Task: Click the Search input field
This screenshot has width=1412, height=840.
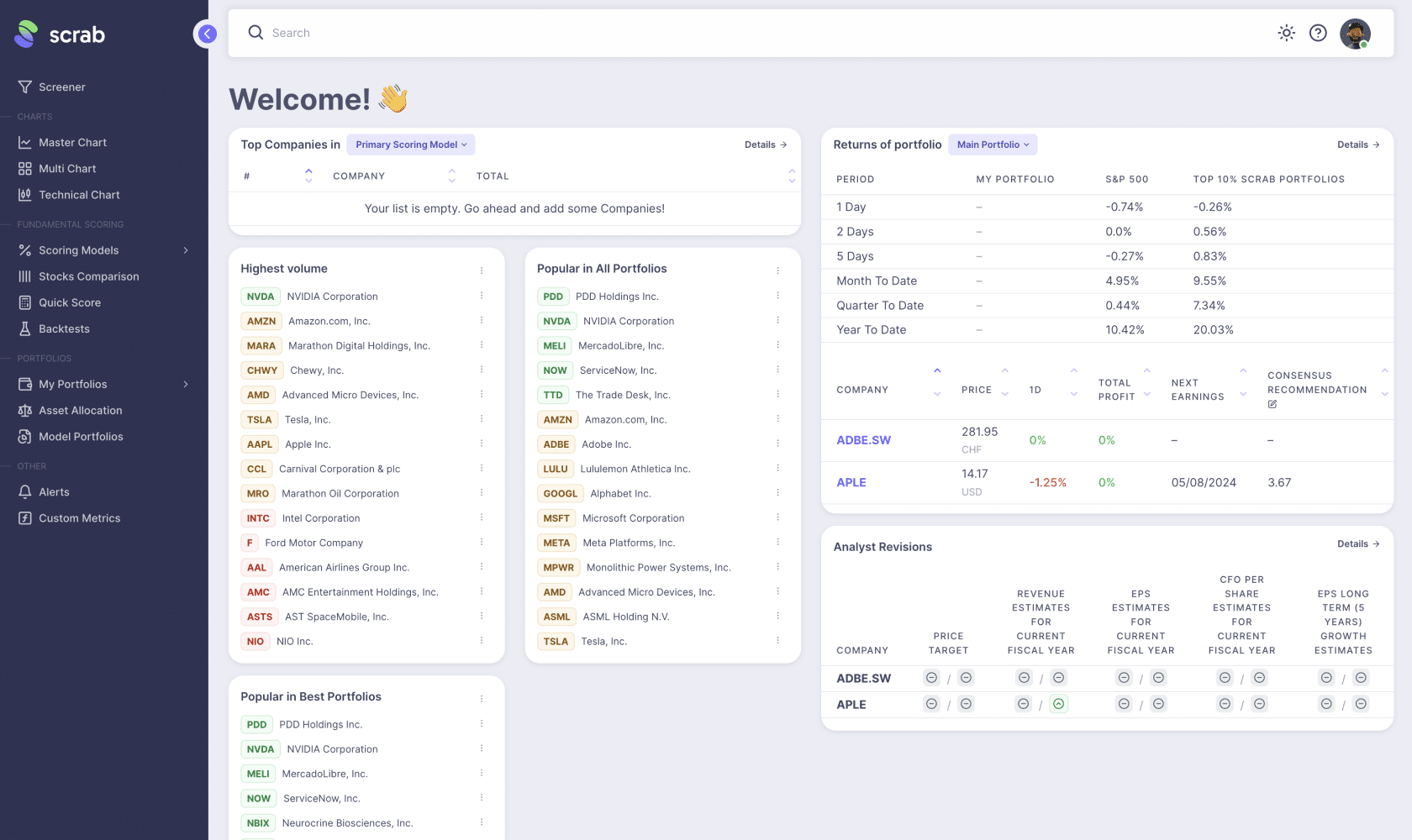Action: [x=756, y=33]
